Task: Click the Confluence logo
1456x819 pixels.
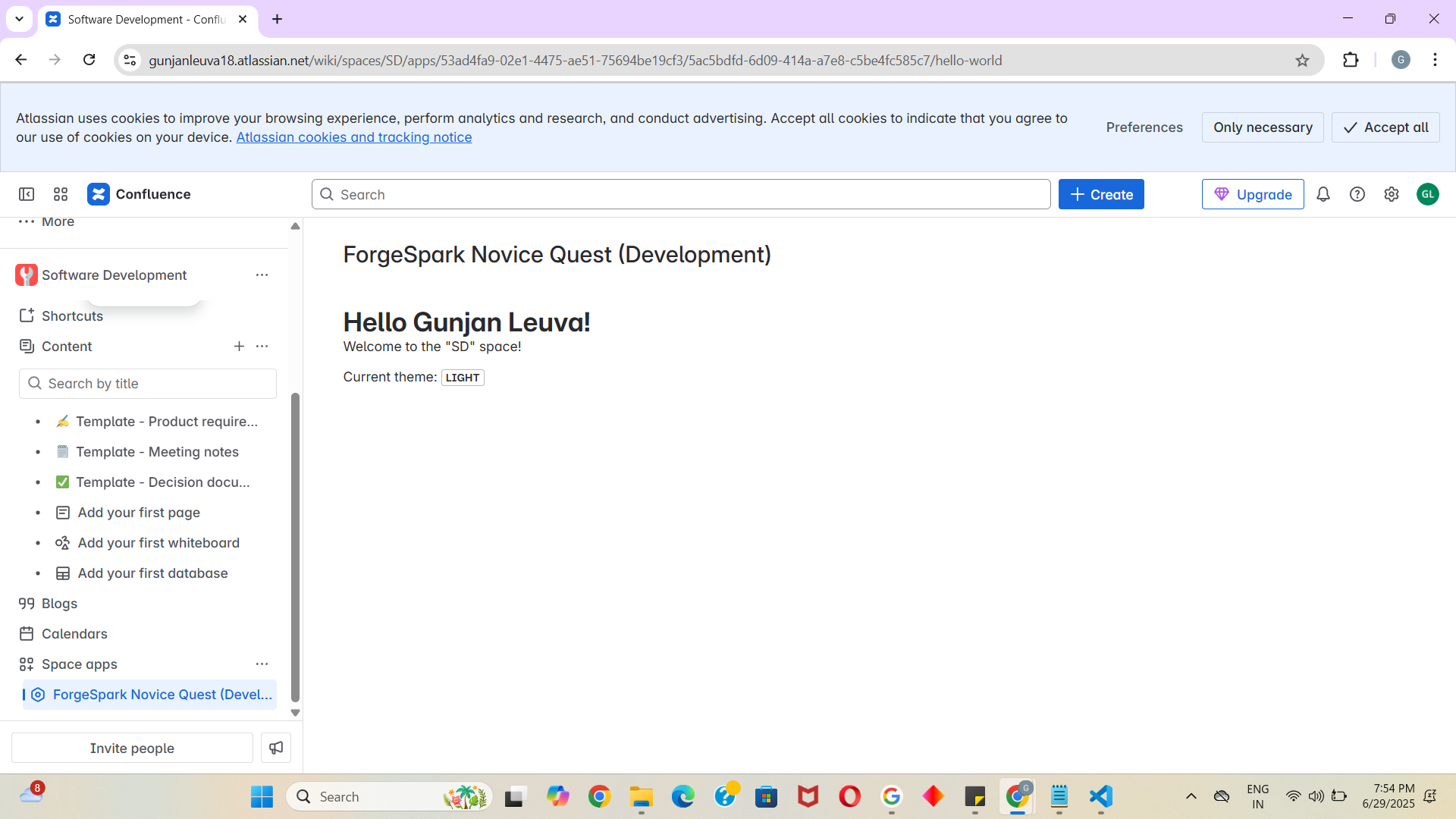Action: tap(99, 194)
